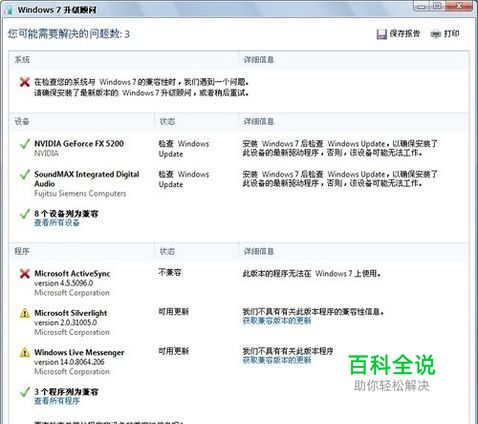This screenshot has height=424, width=478.
Task: Click version 4.5.5096.0 text under ActiveSync
Action: point(64,283)
